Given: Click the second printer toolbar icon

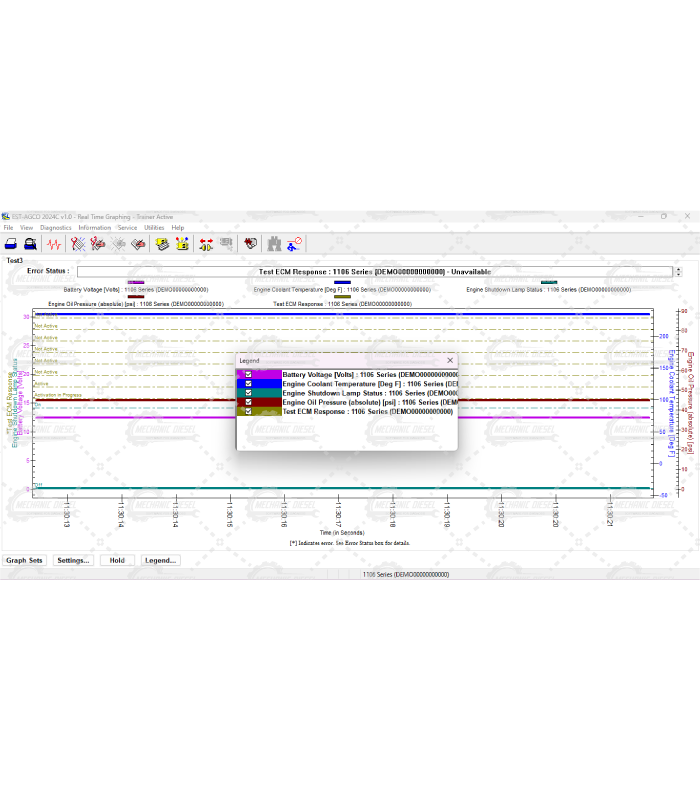Looking at the screenshot, I should pyautogui.click(x=31, y=243).
